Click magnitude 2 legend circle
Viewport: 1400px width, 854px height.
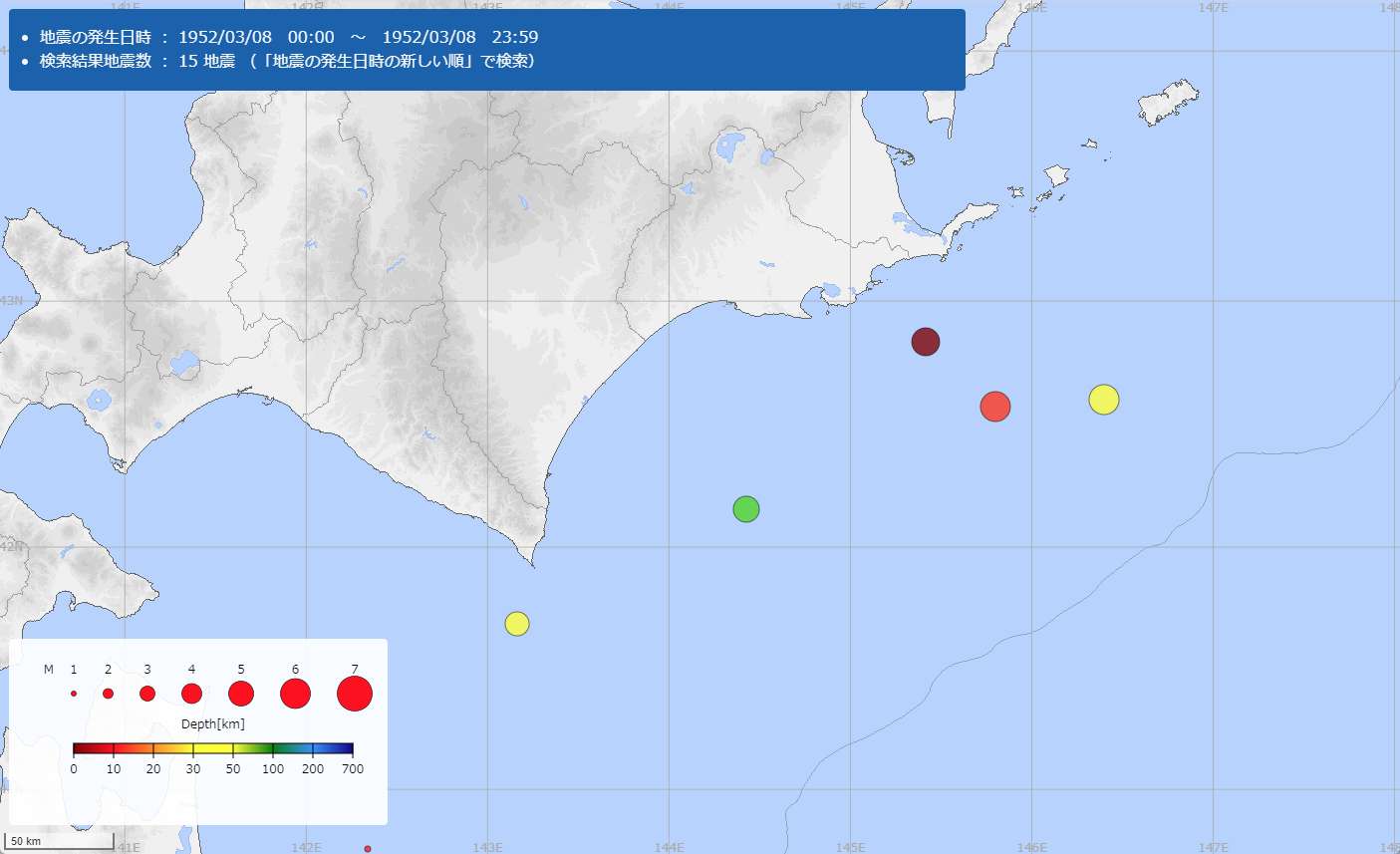tap(108, 694)
